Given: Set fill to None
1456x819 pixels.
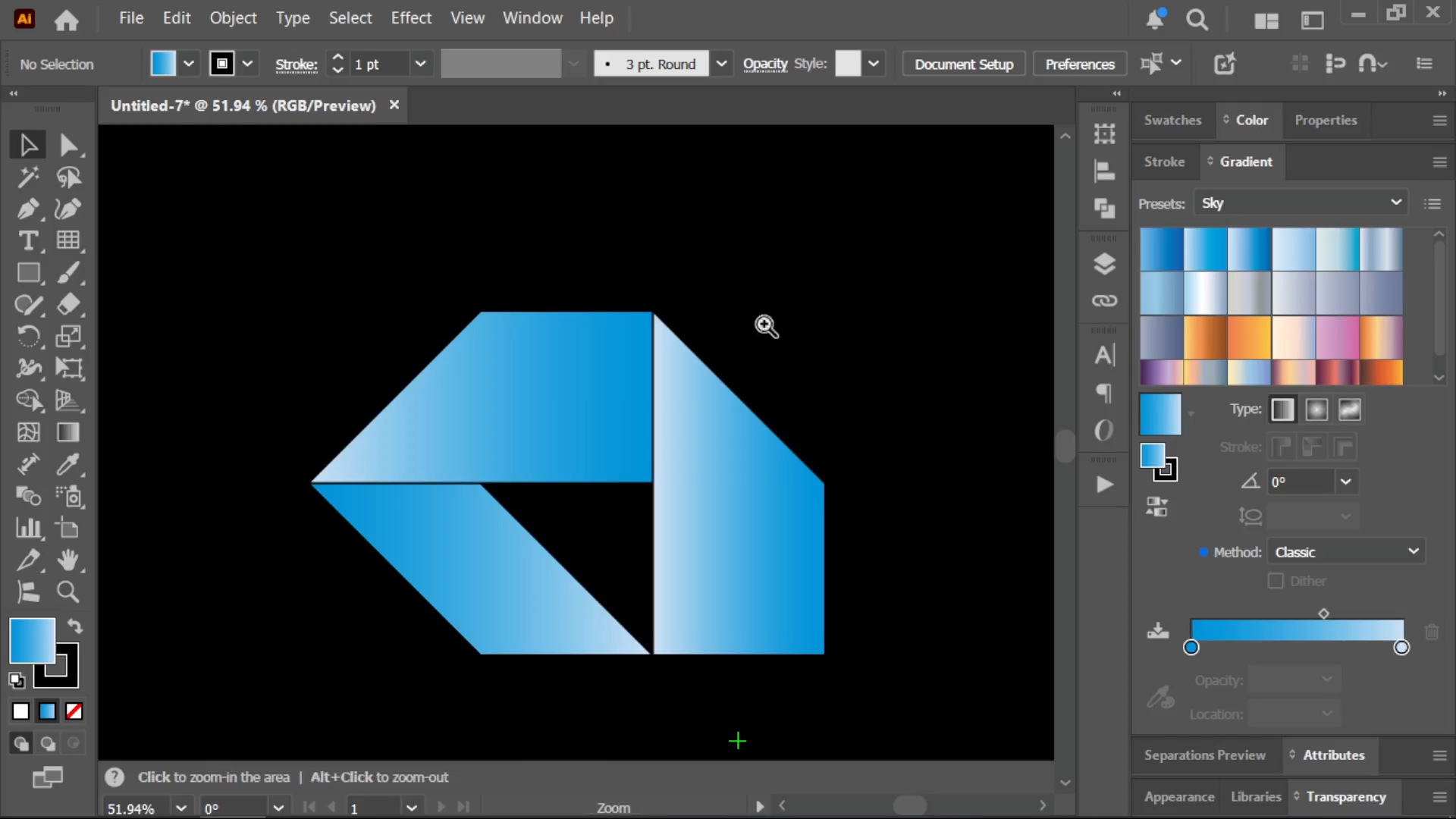Looking at the screenshot, I should [74, 711].
